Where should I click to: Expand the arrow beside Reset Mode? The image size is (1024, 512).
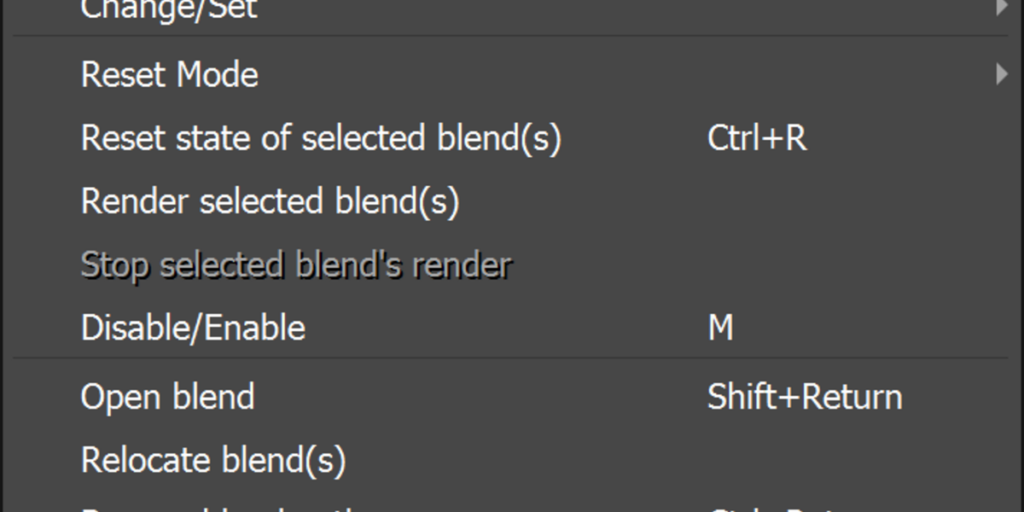click(x=1001, y=74)
